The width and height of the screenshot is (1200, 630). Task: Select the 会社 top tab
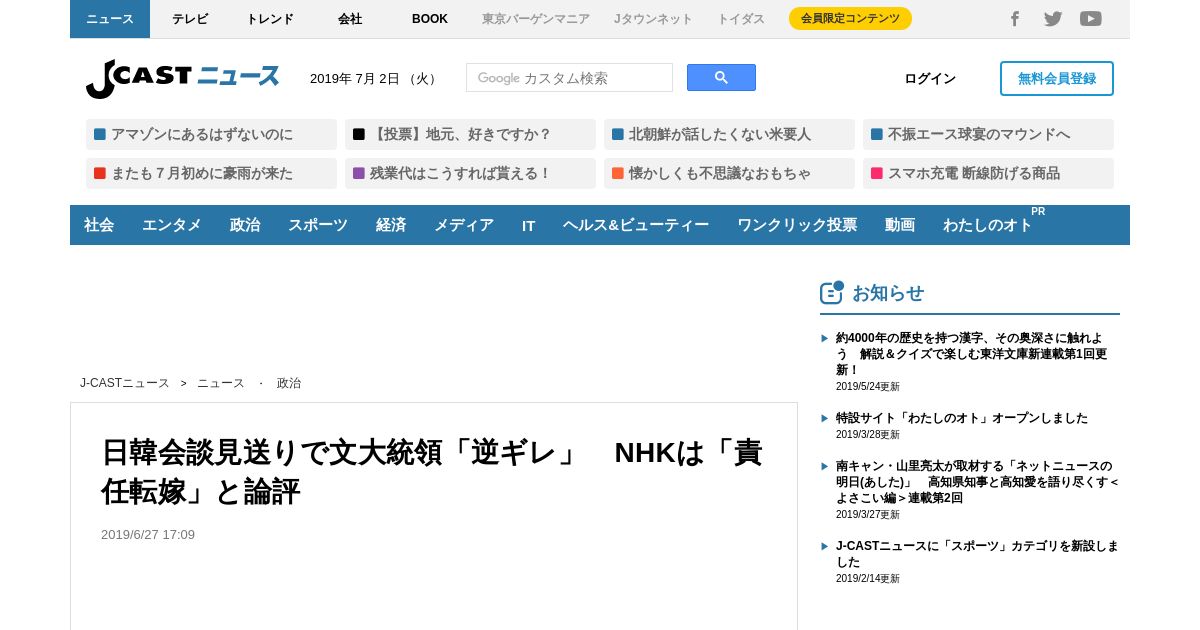click(x=350, y=19)
